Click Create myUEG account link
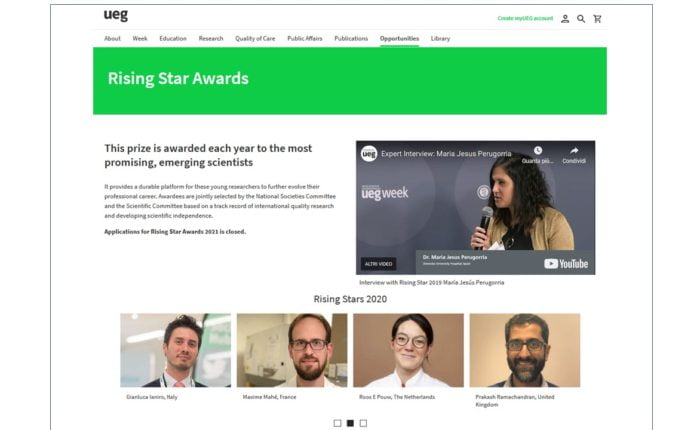This screenshot has width=700, height=430. point(525,18)
